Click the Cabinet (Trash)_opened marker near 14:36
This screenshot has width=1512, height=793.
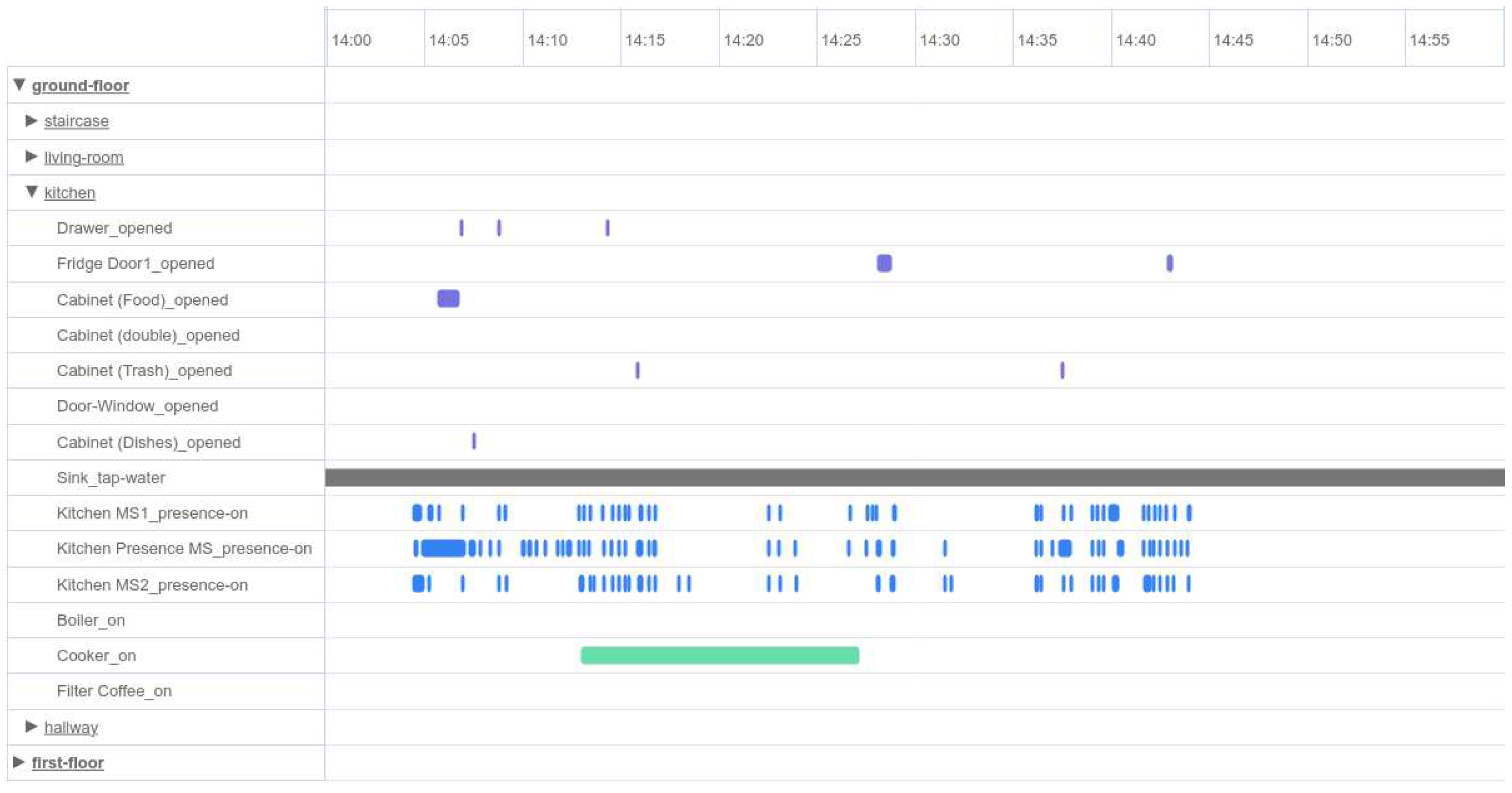pyautogui.click(x=1062, y=370)
